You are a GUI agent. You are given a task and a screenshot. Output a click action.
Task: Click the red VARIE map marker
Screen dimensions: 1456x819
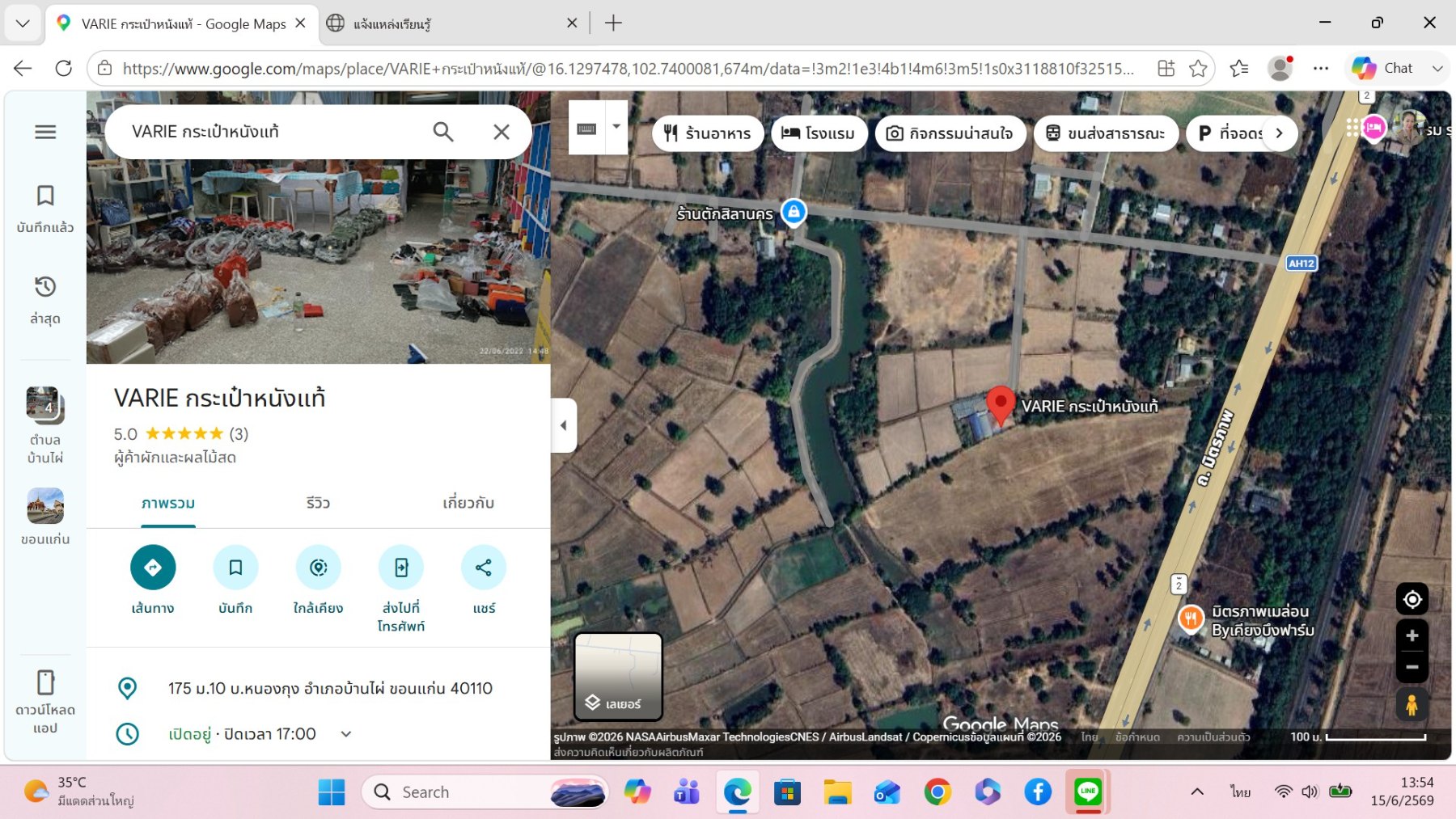click(x=1001, y=404)
